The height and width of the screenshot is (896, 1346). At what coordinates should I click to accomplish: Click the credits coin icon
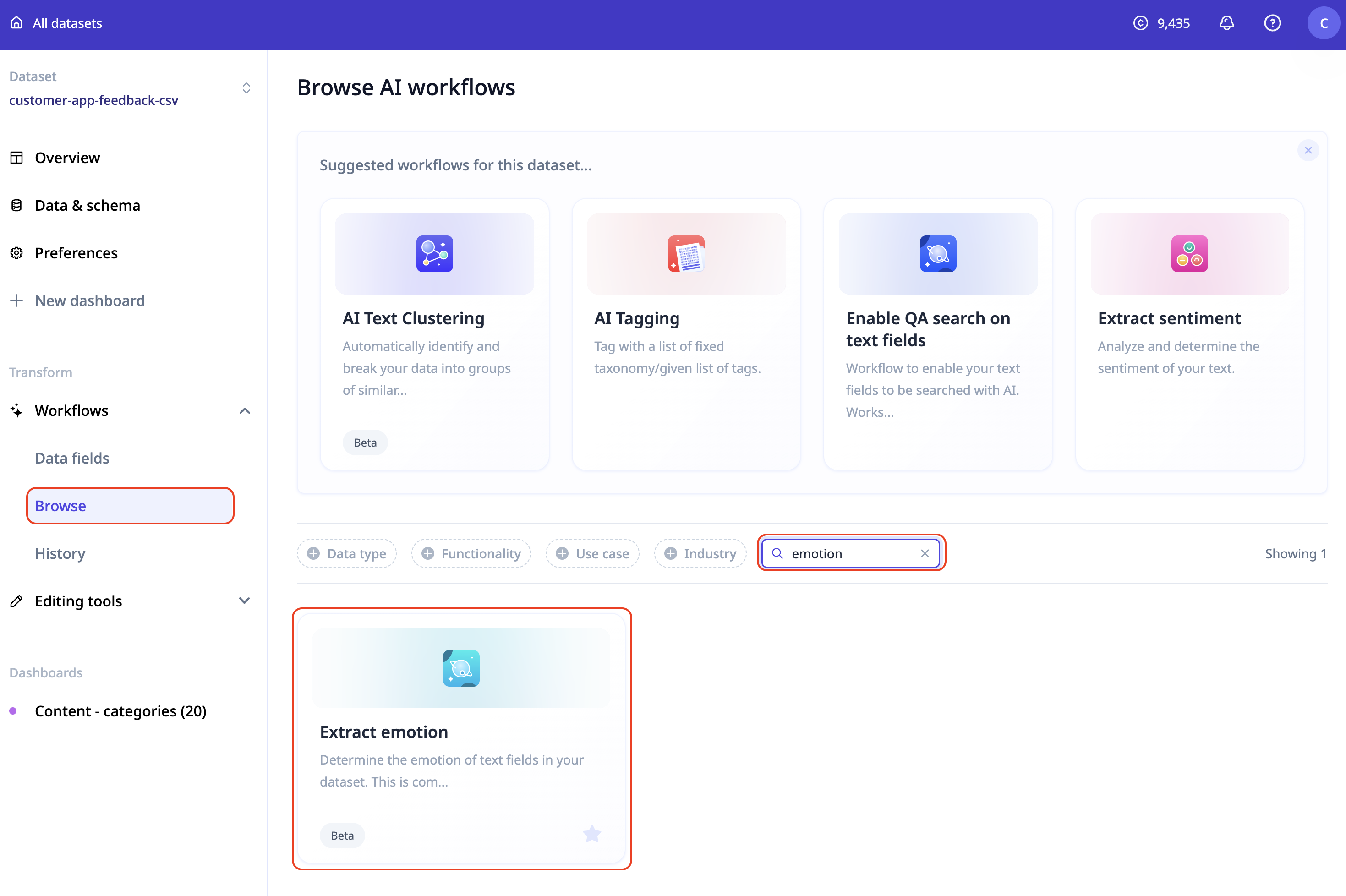click(x=1140, y=23)
